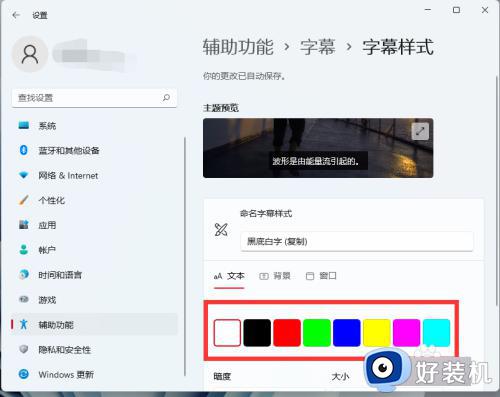Viewport: 500px width, 397px height.
Task: Click the 字幕样式 page title text
Action: (398, 47)
